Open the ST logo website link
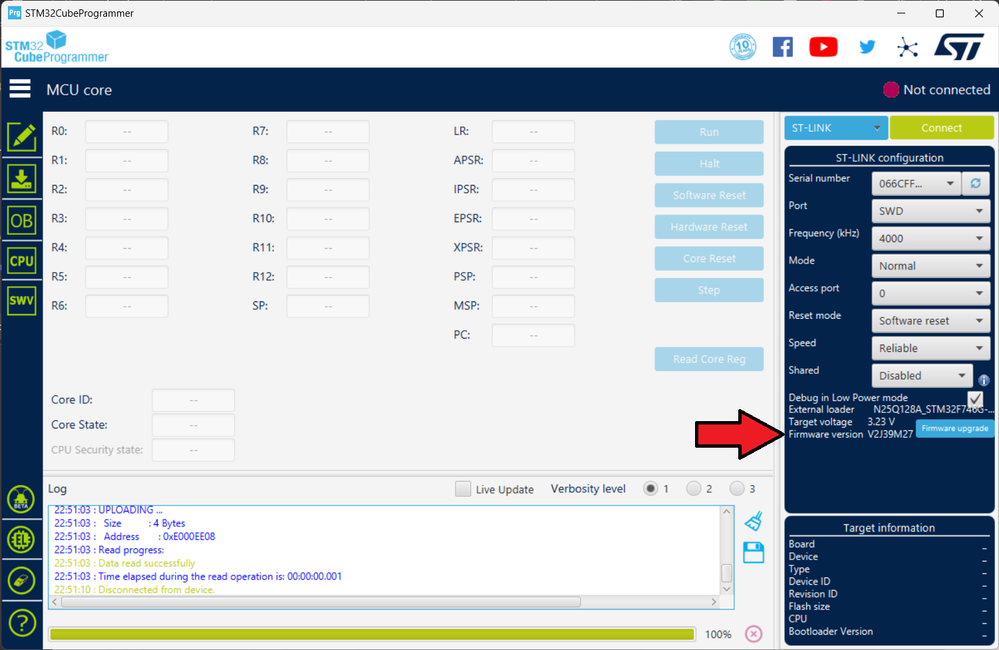 point(959,47)
